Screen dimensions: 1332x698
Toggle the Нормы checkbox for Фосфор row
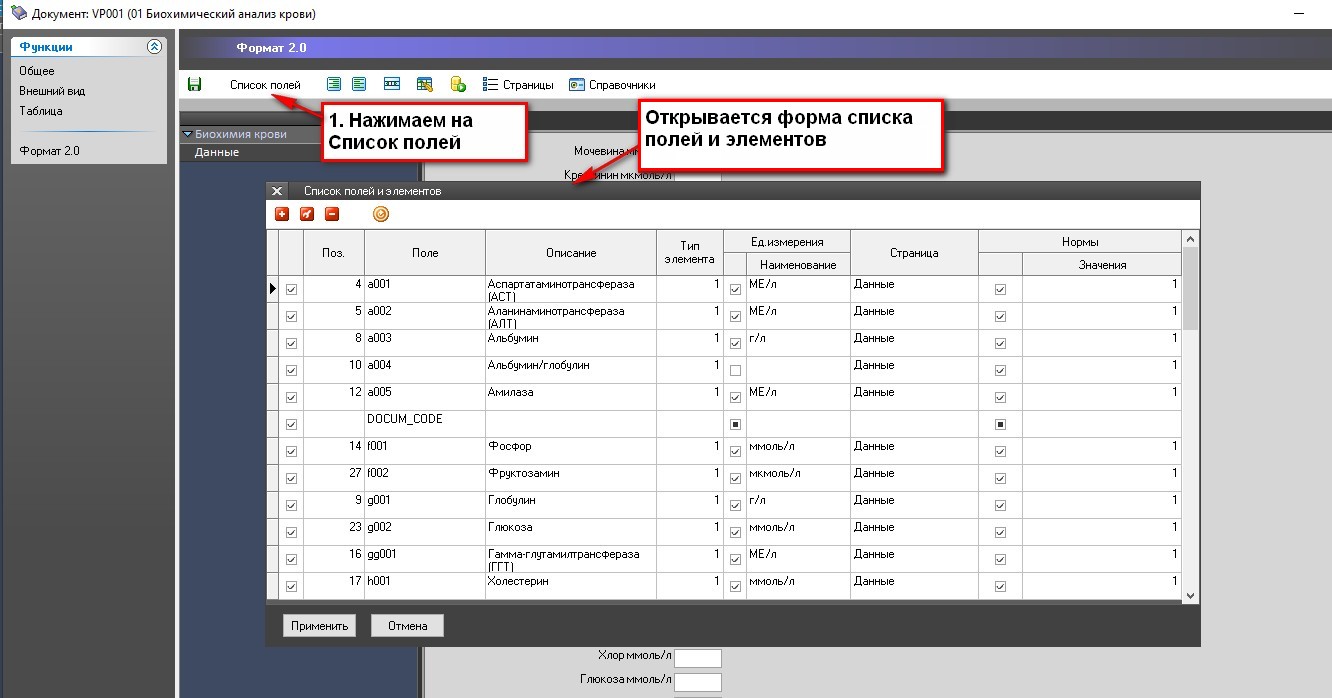[x=1000, y=451]
